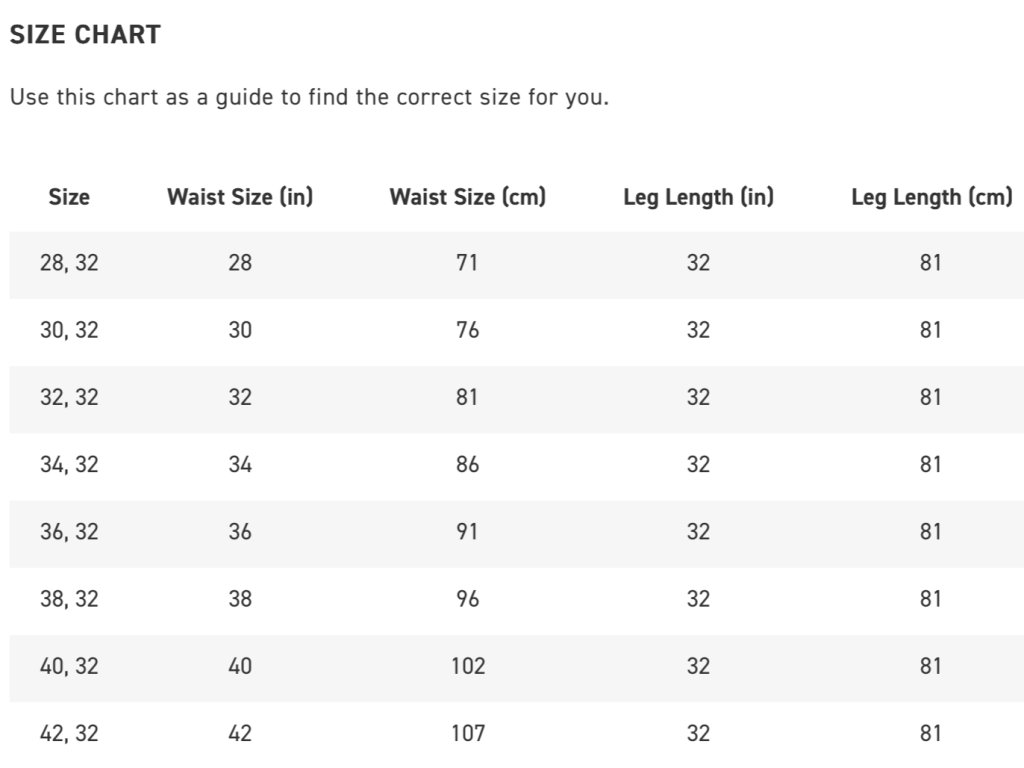This screenshot has height=768, width=1024.
Task: Click the Leg Length (in) column header
Action: tap(698, 197)
